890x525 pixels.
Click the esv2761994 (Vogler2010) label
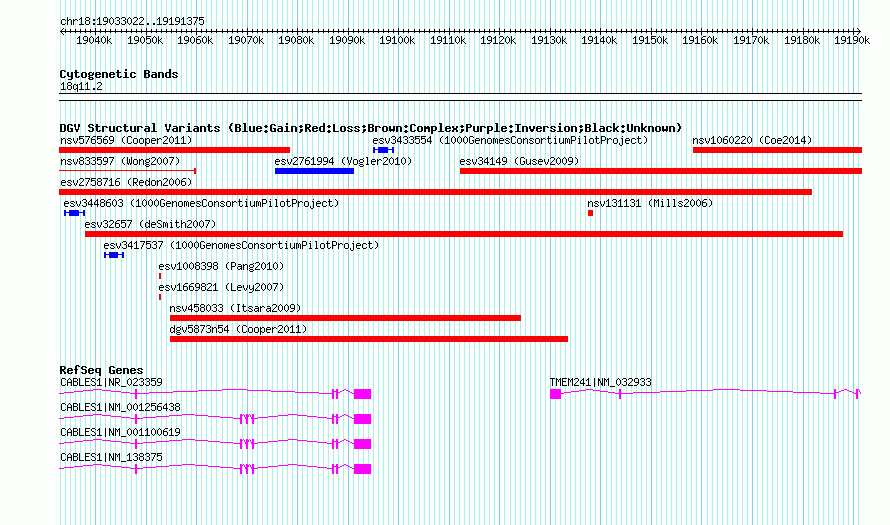point(343,161)
